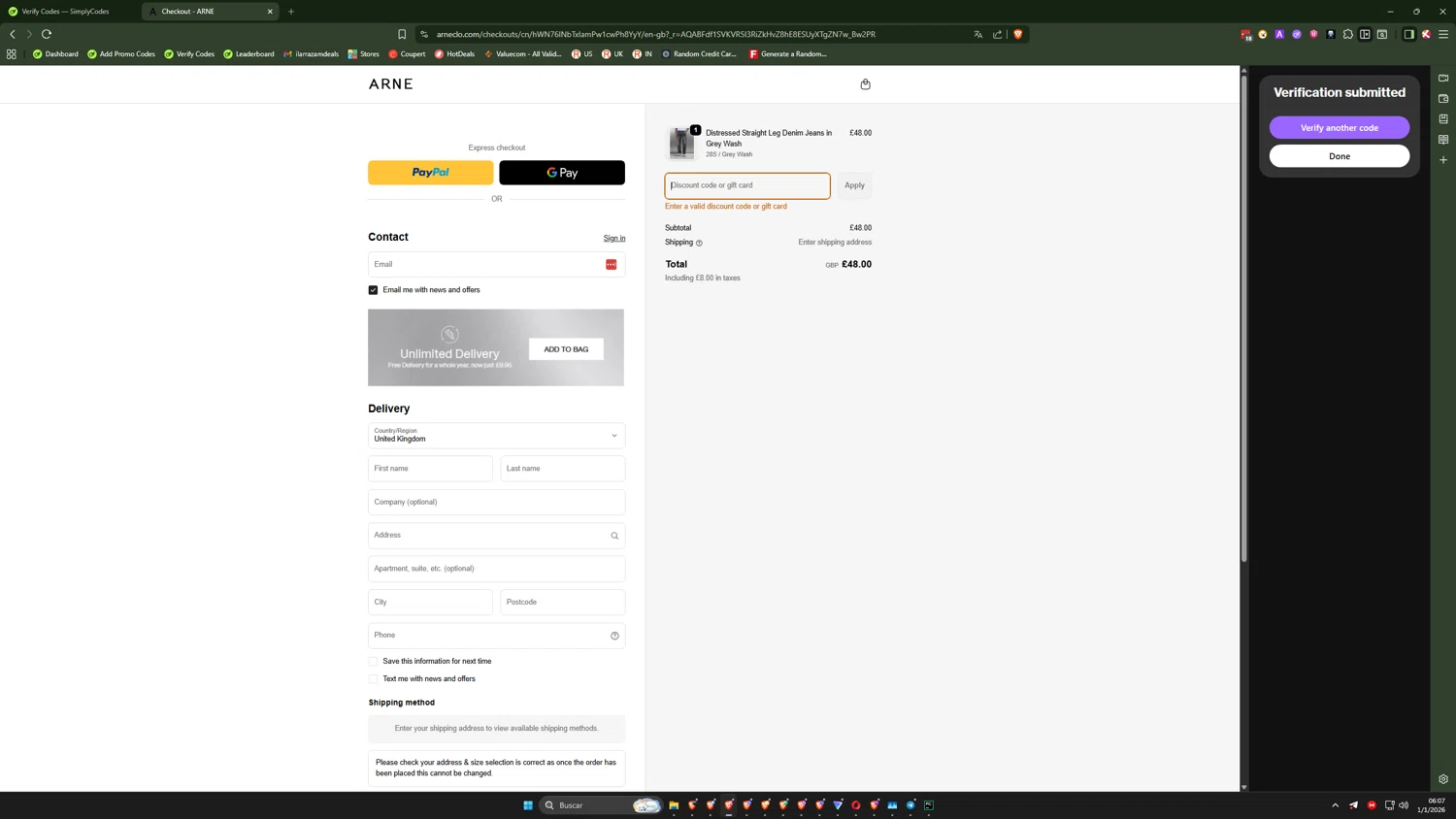Viewport: 1456px width, 819px height.
Task: Click the Shipping info question-mark icon
Action: pyautogui.click(x=699, y=243)
